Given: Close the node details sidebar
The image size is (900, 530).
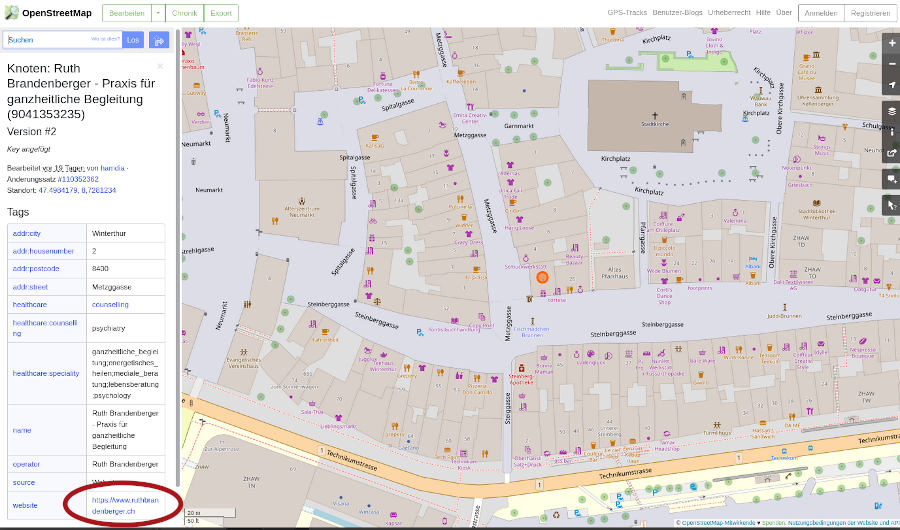Looking at the screenshot, I should click(160, 66).
